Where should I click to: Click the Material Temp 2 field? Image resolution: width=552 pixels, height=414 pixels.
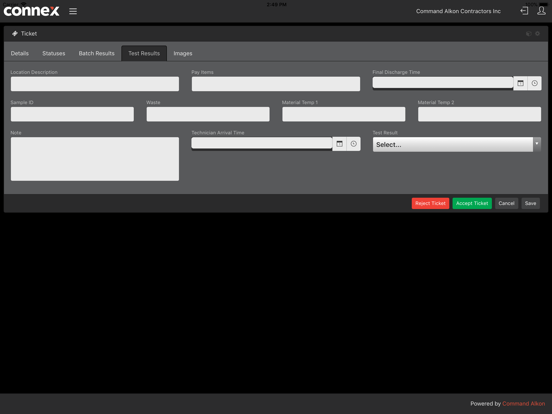(479, 114)
